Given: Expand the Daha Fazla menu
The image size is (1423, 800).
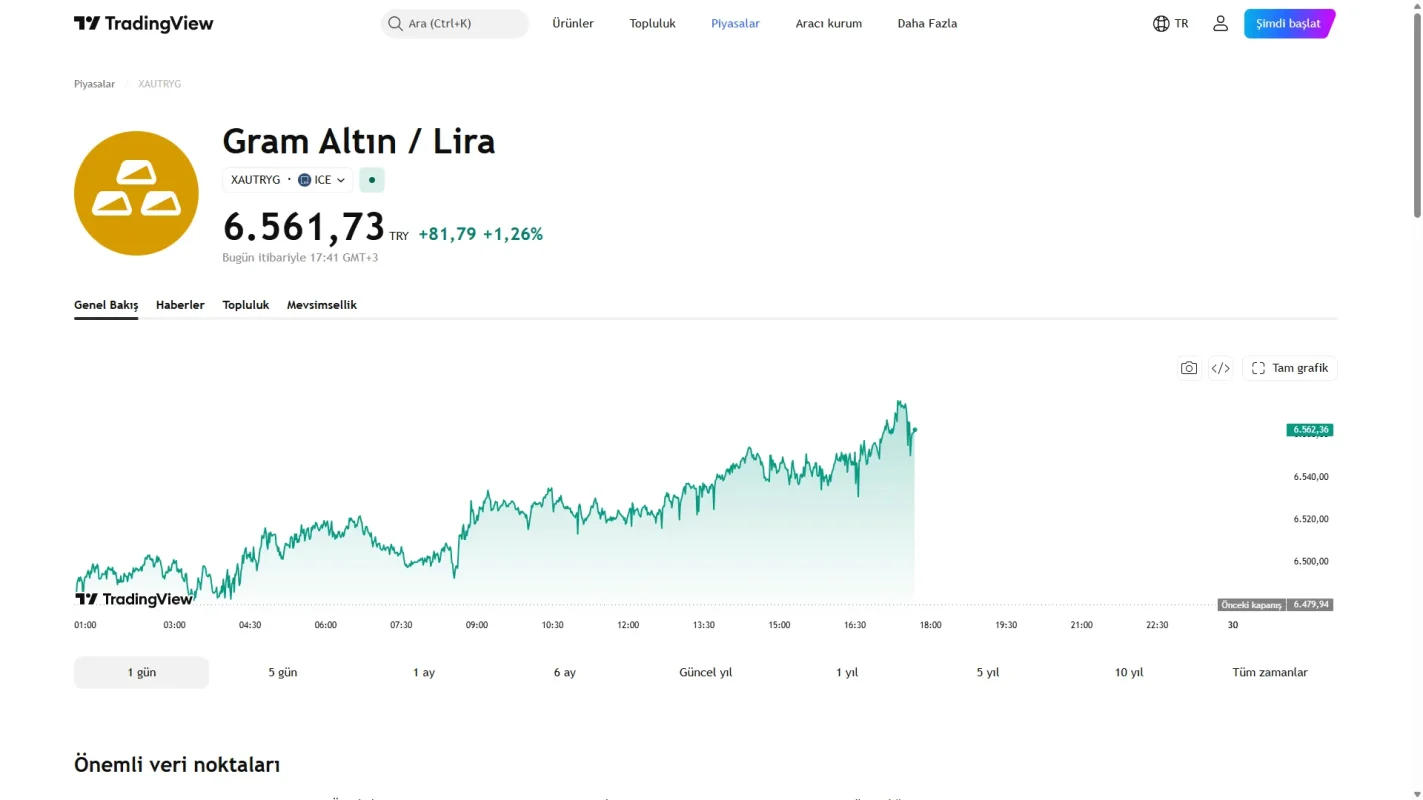Looking at the screenshot, I should pyautogui.click(x=927, y=23).
